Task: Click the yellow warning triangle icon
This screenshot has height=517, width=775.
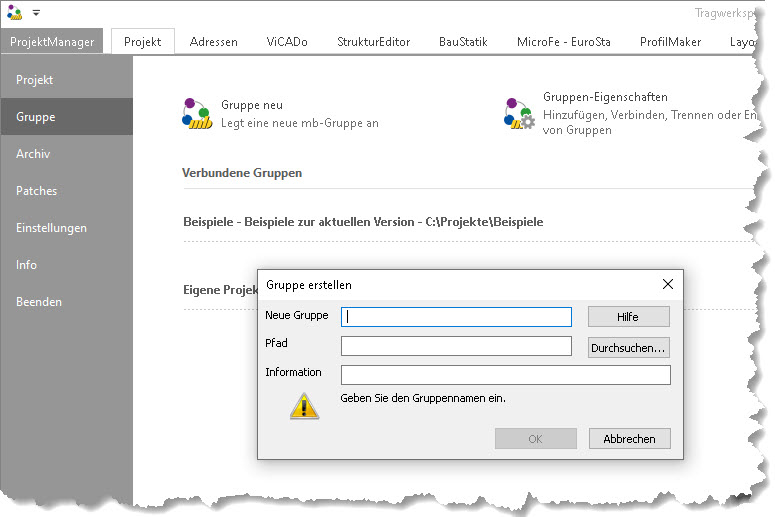Action: 304,405
